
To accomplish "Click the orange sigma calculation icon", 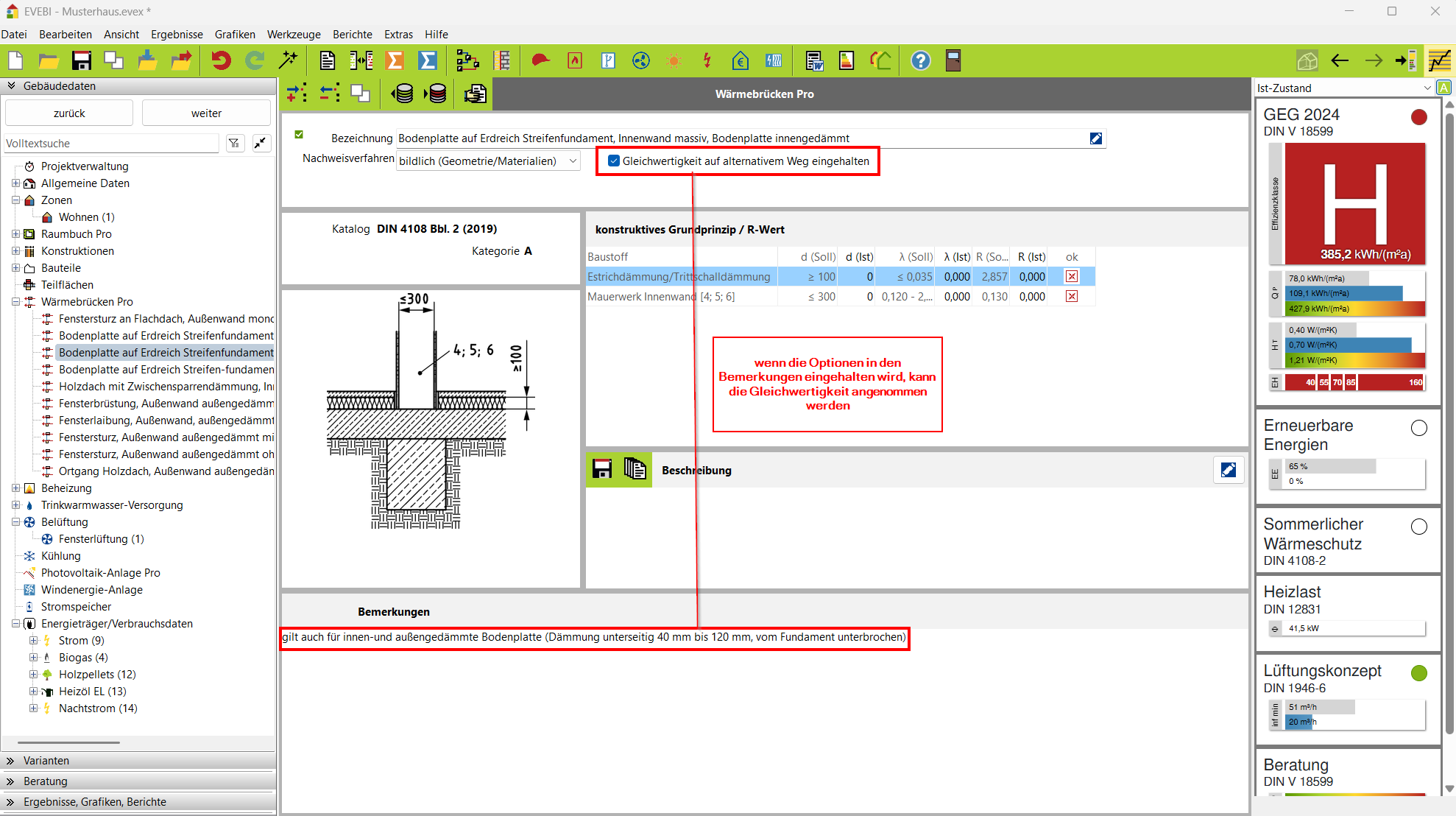I will (x=395, y=60).
